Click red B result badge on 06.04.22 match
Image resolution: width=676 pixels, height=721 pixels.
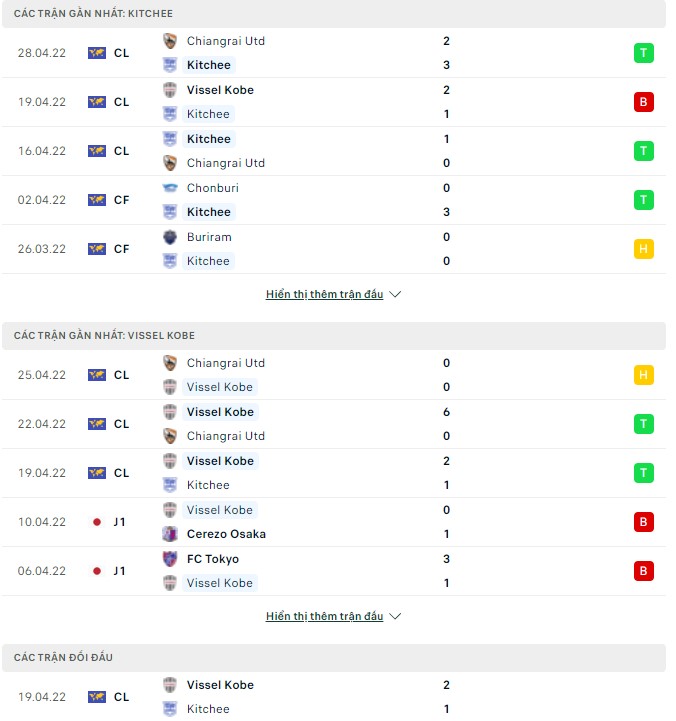[644, 571]
